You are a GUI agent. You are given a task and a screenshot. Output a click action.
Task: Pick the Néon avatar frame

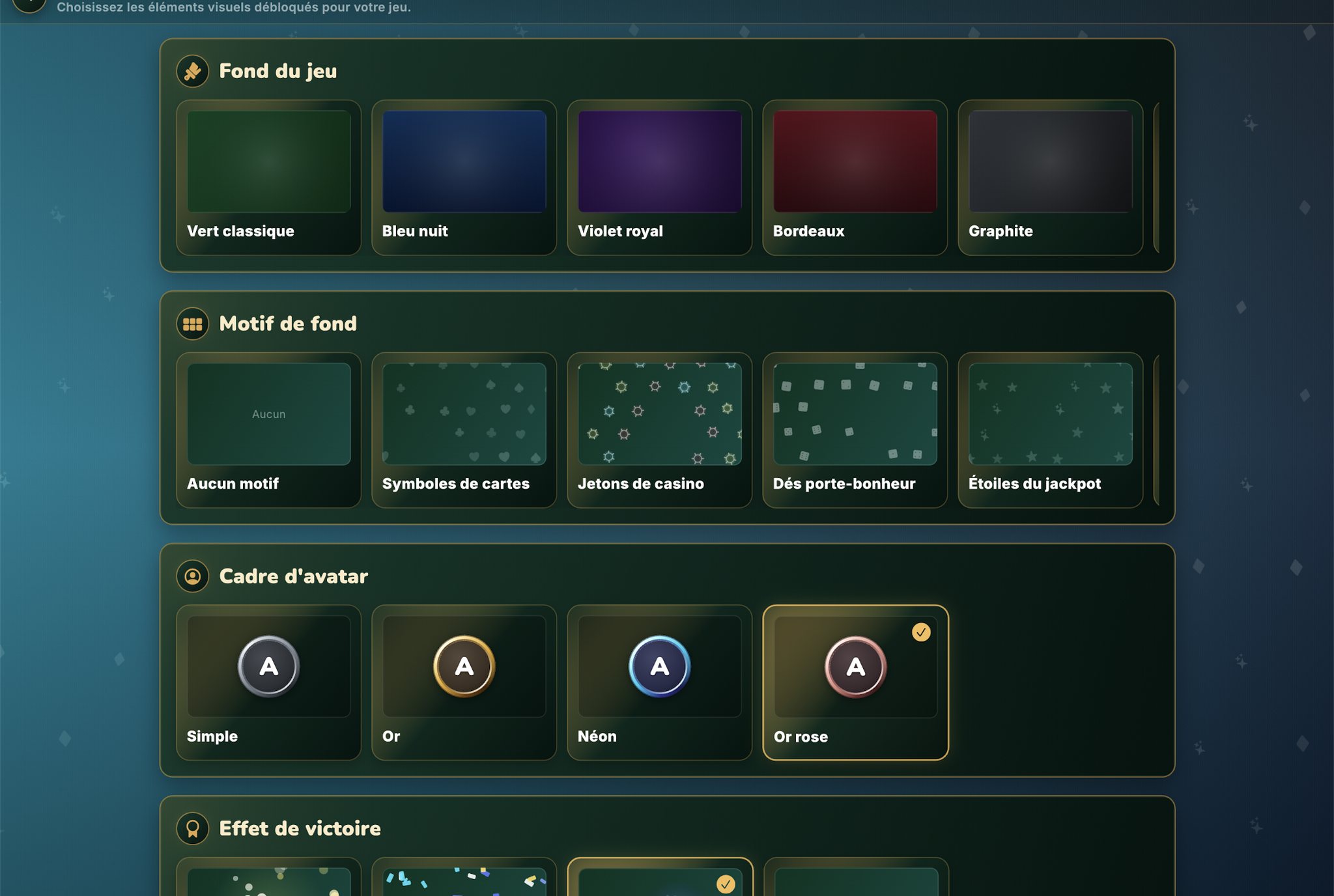tap(659, 682)
